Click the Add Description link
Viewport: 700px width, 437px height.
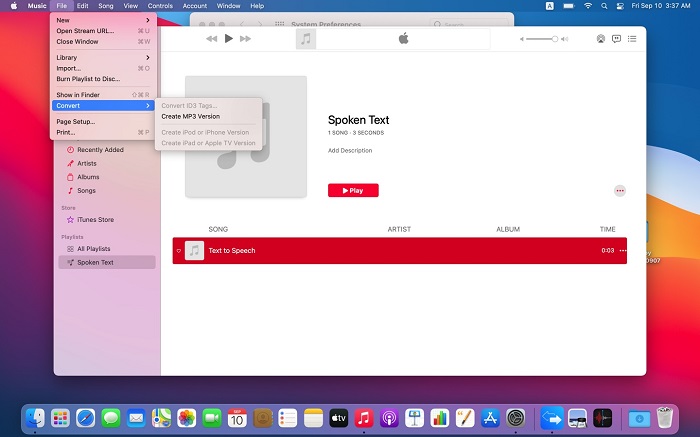click(350, 151)
